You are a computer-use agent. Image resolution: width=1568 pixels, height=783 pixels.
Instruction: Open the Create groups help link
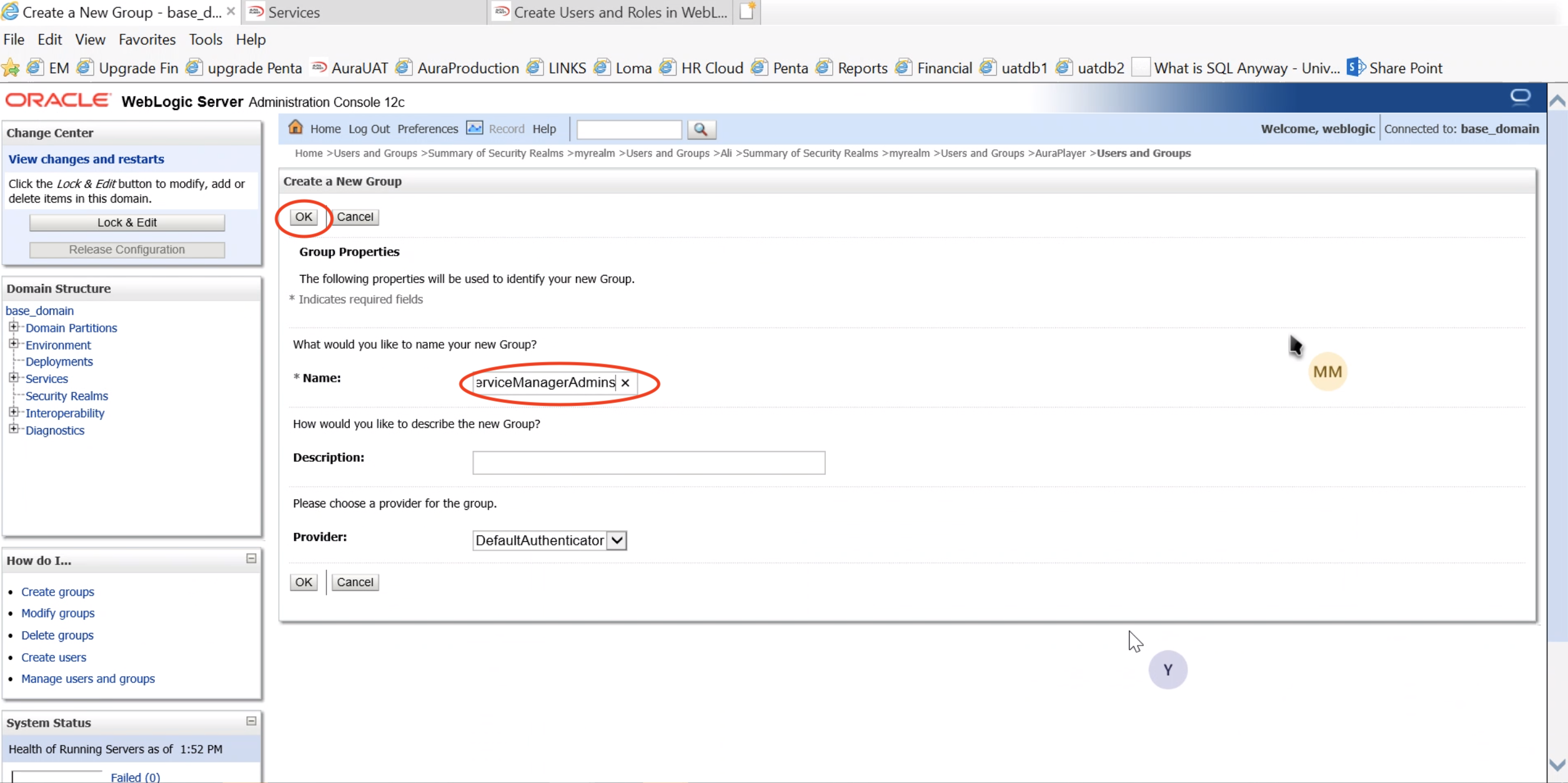tap(57, 591)
